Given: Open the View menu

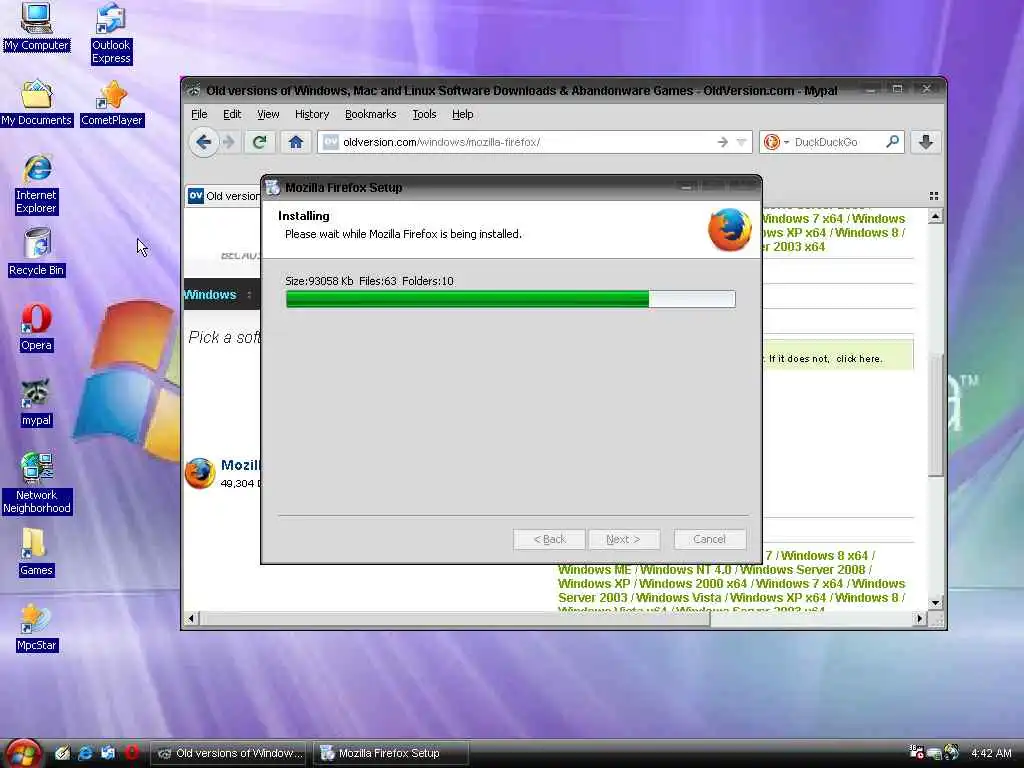Looking at the screenshot, I should [x=268, y=114].
